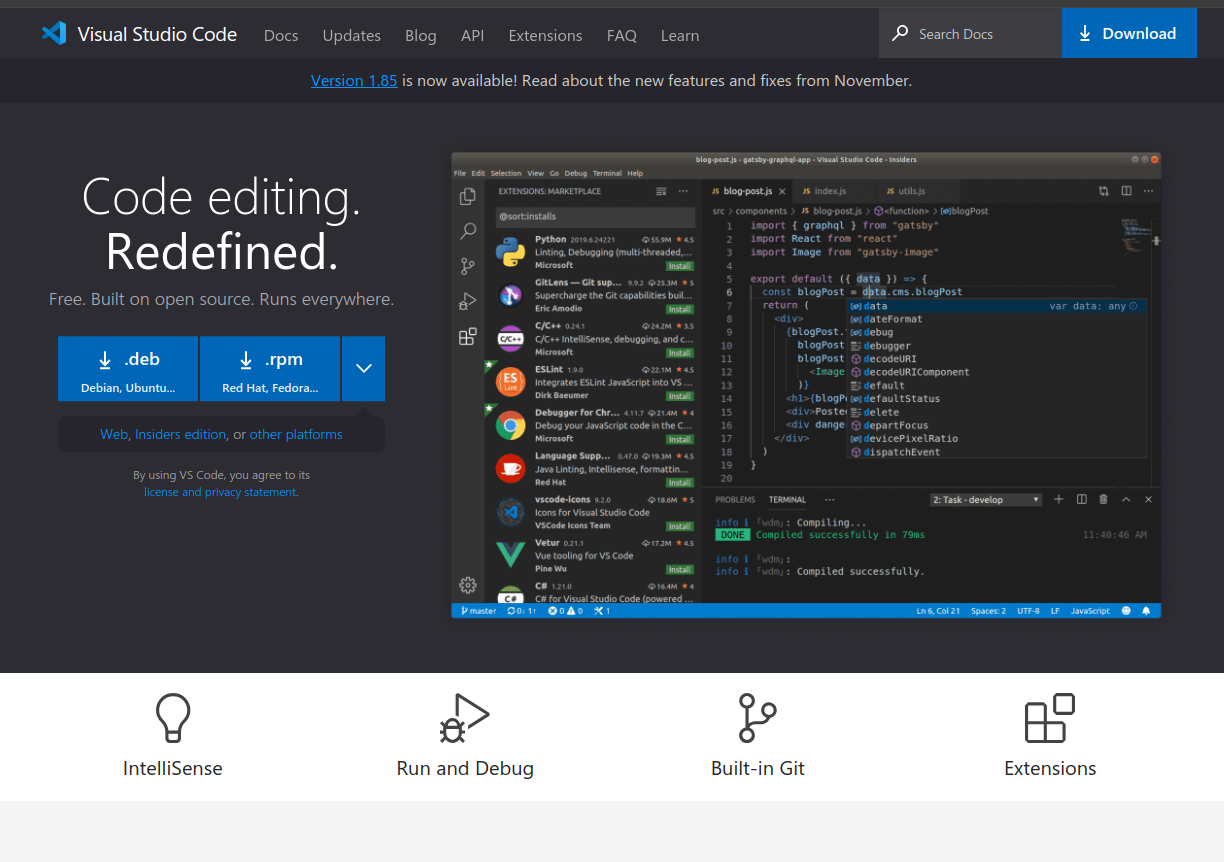The width and height of the screenshot is (1224, 862).
Task: Click the Settings gear in the screenshot's activity bar
Action: point(468,585)
